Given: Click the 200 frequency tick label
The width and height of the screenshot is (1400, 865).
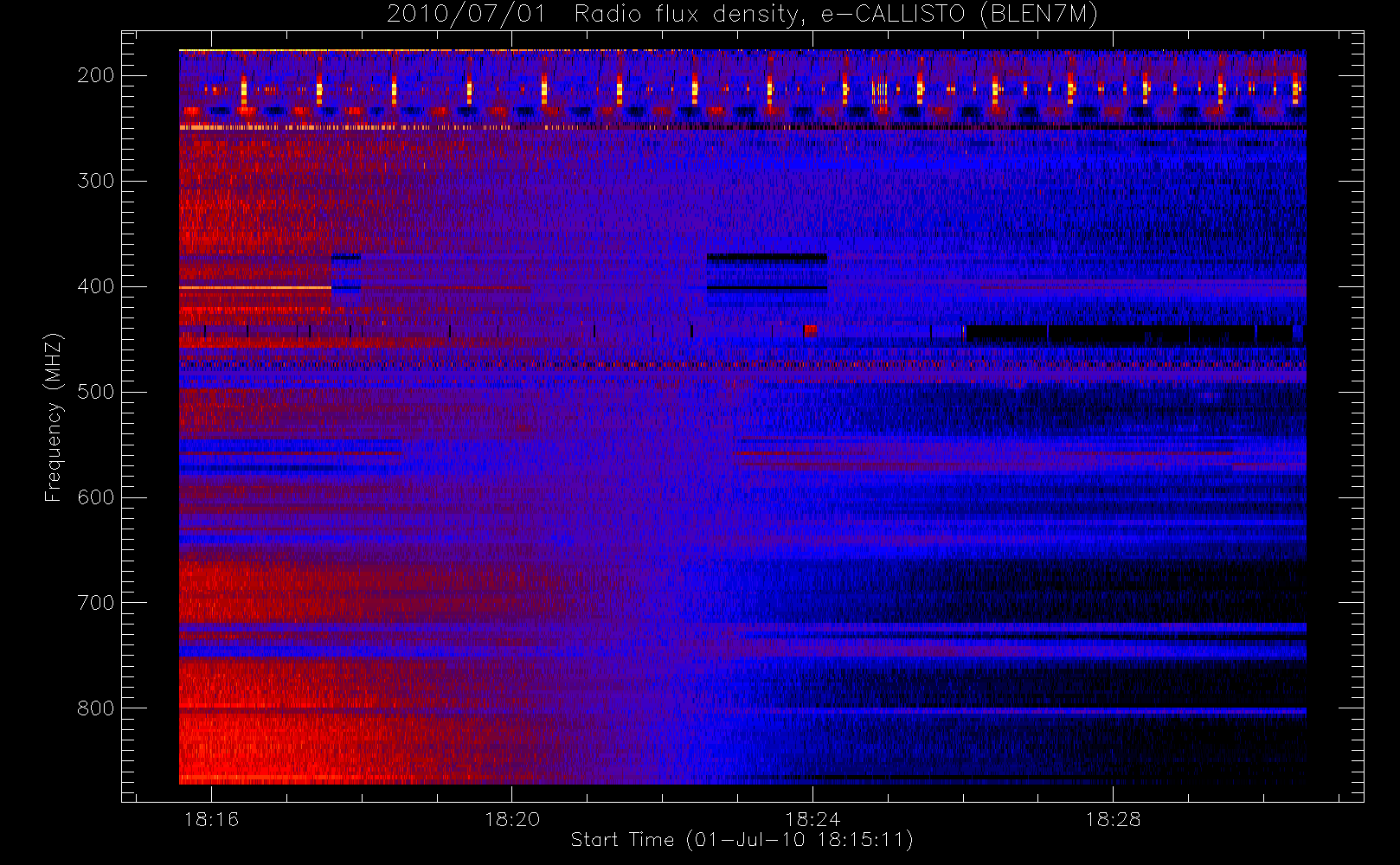Looking at the screenshot, I should coord(96,75).
